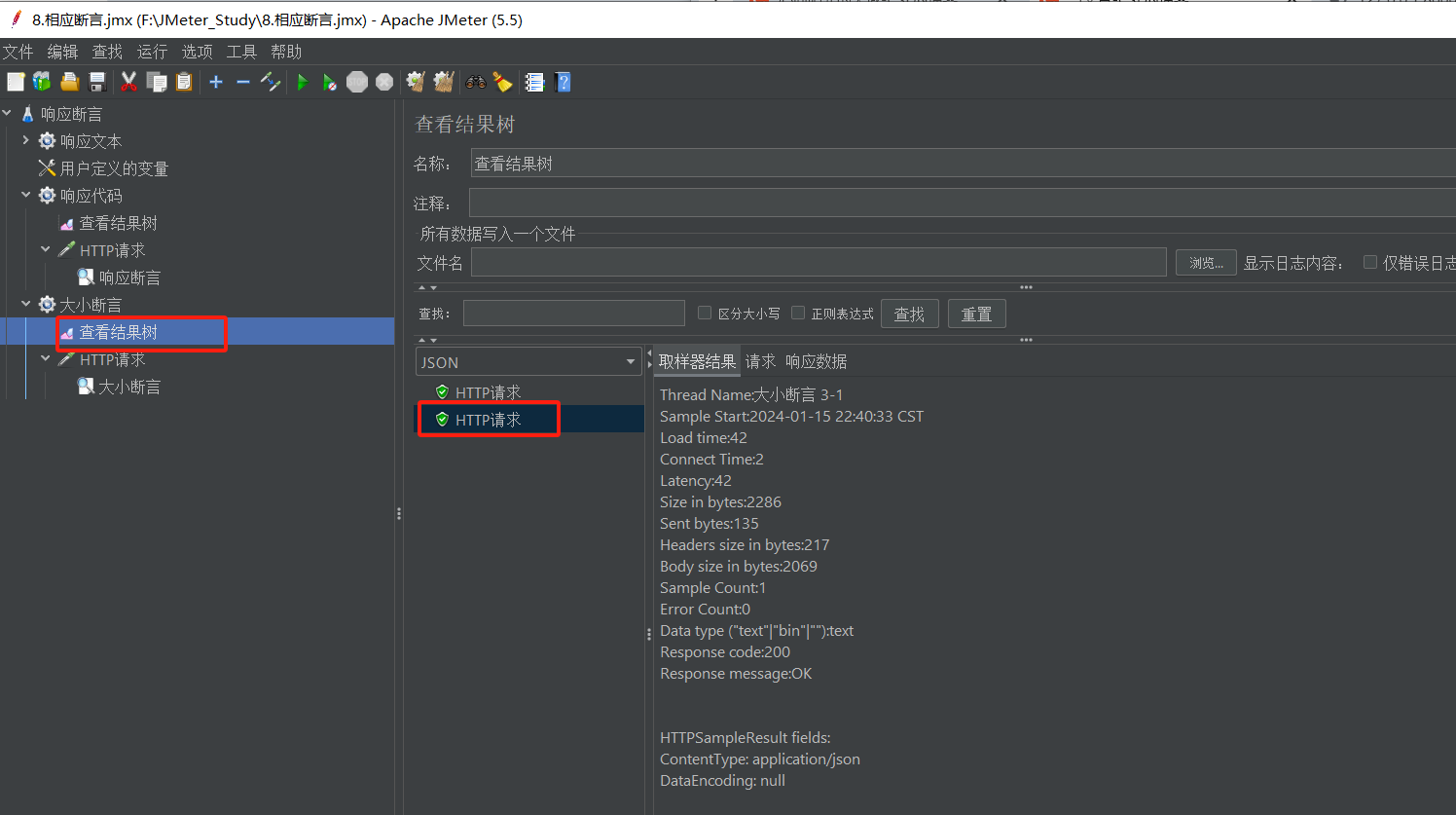1456x815 pixels.
Task: Click the 重置 button
Action: pyautogui.click(x=976, y=314)
